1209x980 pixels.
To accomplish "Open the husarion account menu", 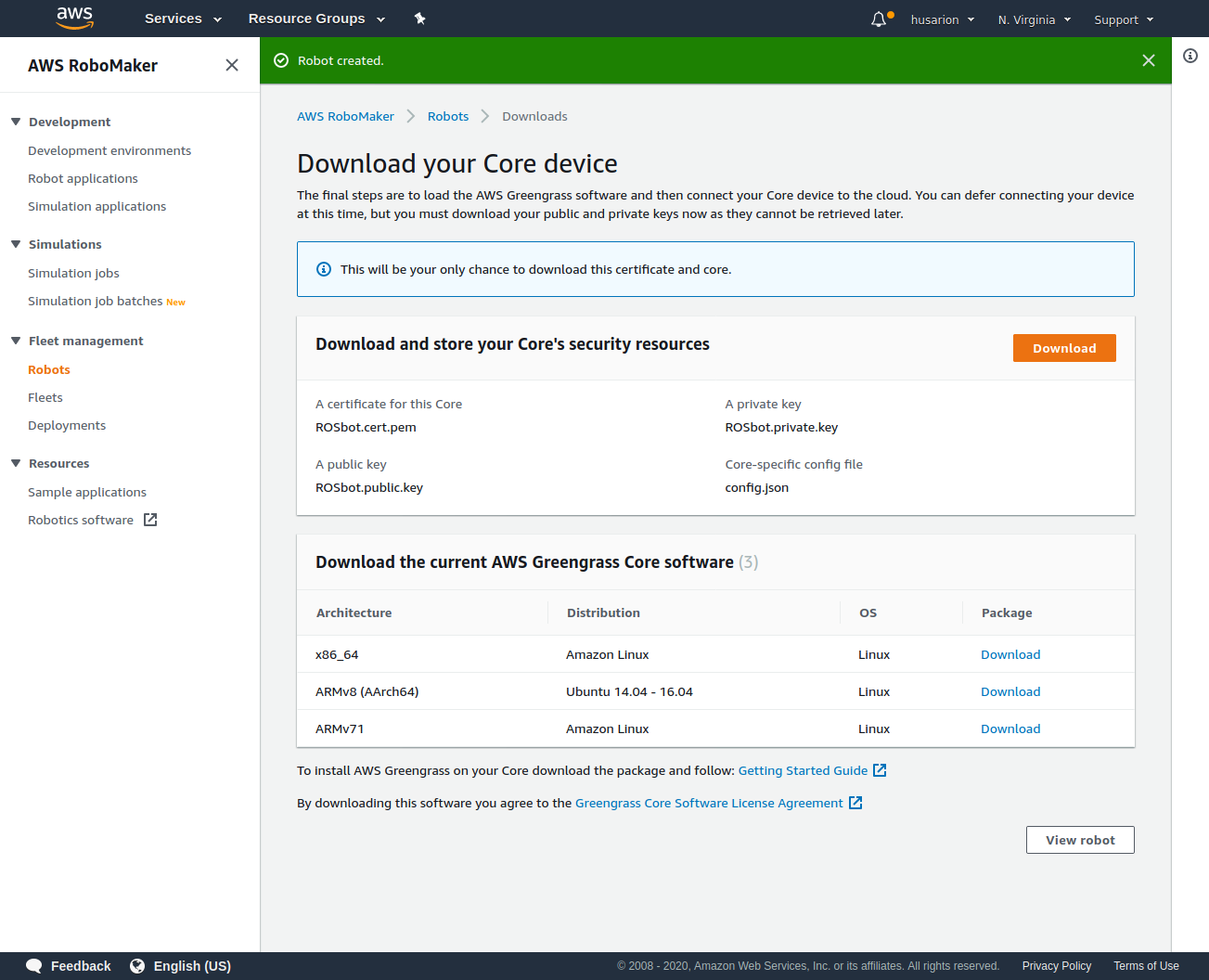I will point(943,19).
